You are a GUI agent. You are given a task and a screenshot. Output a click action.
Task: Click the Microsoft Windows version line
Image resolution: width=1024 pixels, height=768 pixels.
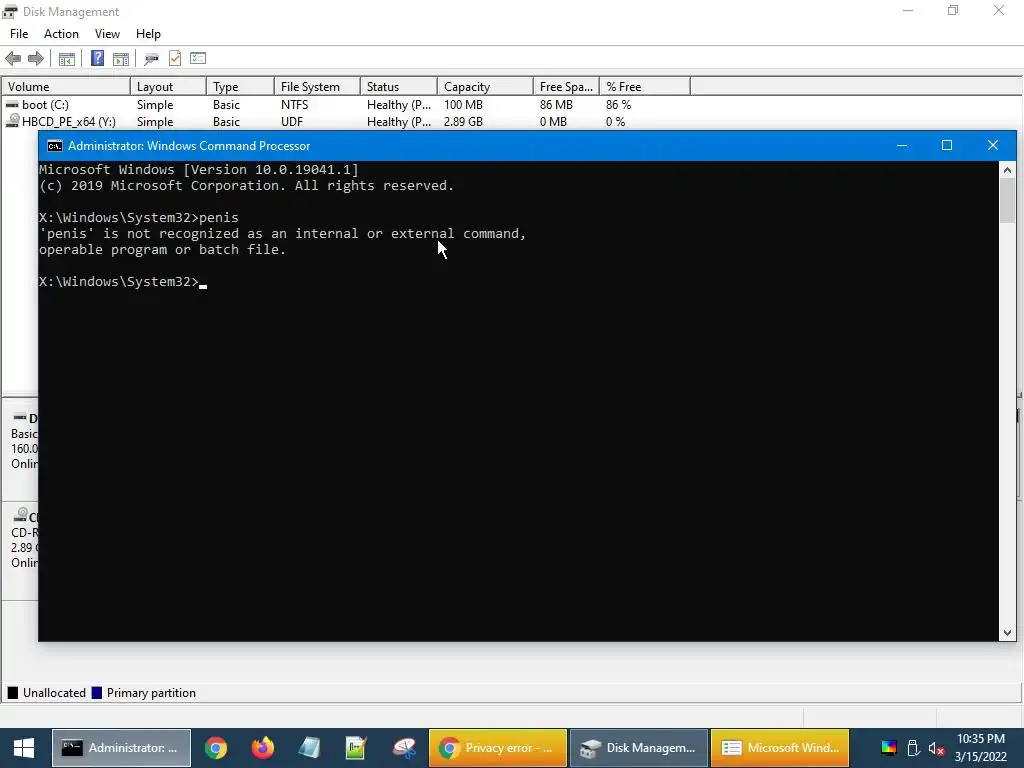click(x=199, y=169)
